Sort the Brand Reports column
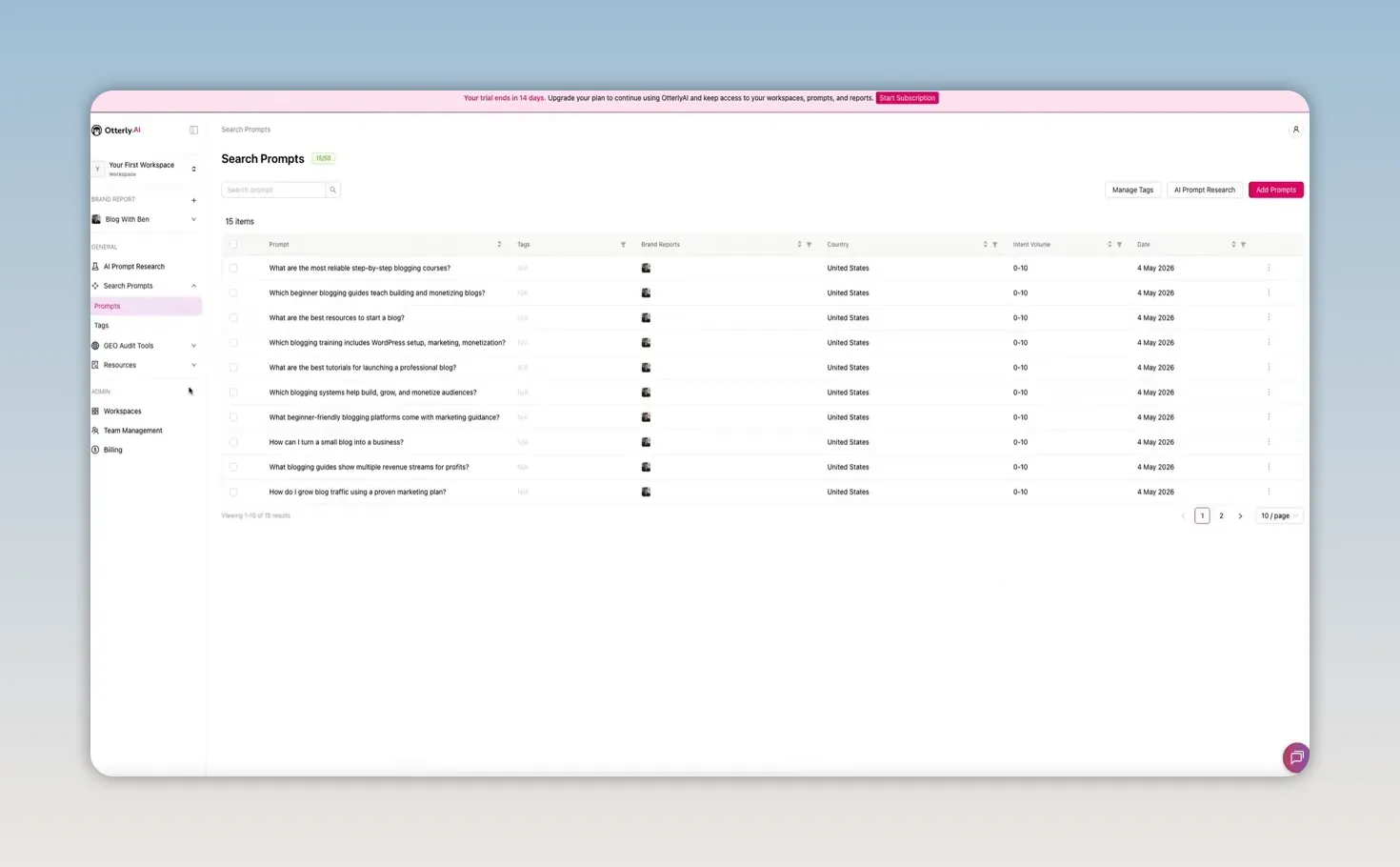The width and height of the screenshot is (1400, 867). (x=799, y=245)
